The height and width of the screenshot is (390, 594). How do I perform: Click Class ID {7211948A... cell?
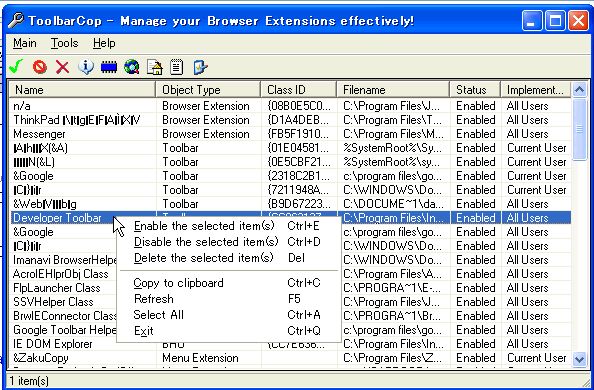(x=299, y=190)
